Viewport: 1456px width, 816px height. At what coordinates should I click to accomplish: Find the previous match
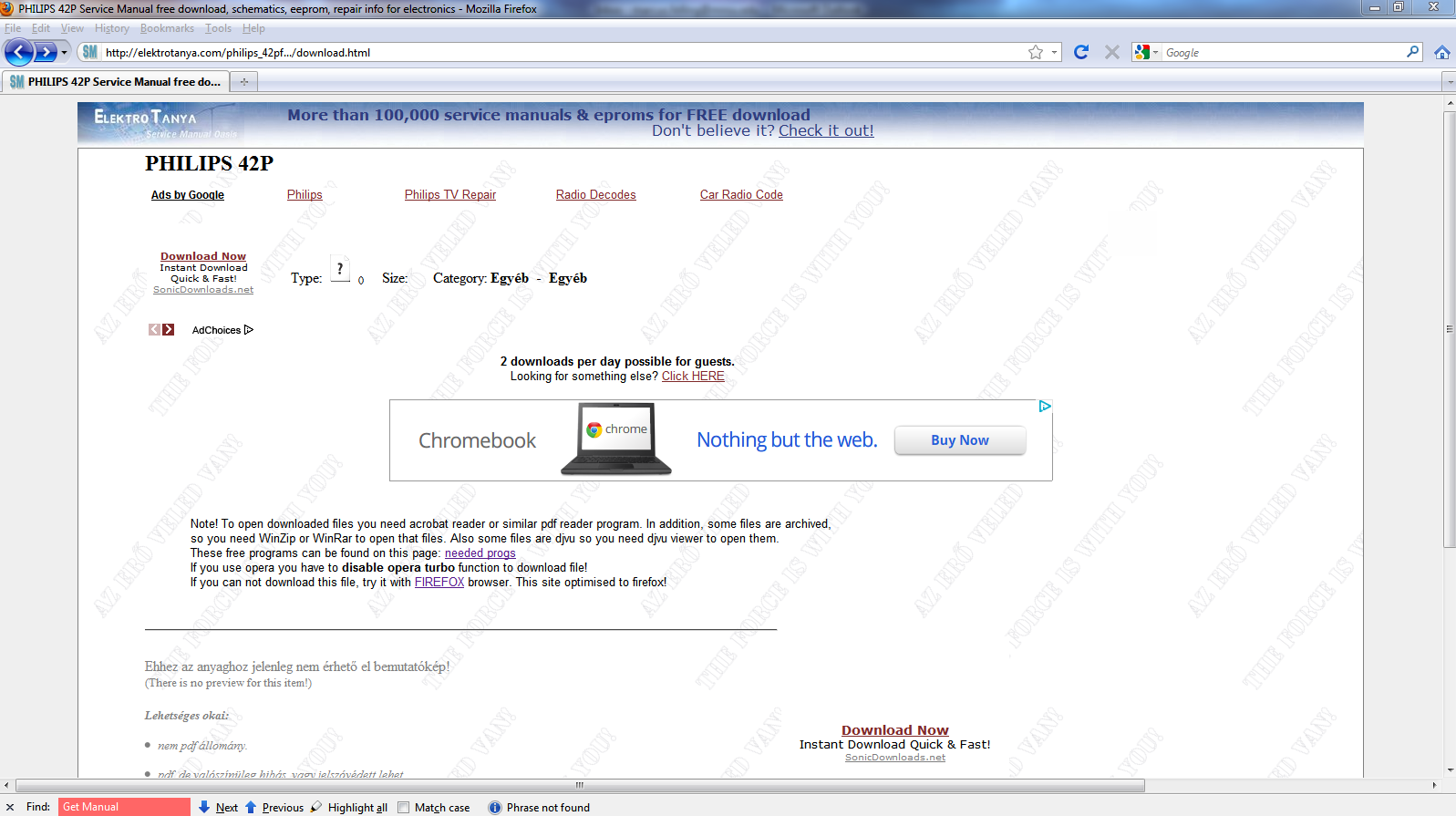pyautogui.click(x=274, y=808)
